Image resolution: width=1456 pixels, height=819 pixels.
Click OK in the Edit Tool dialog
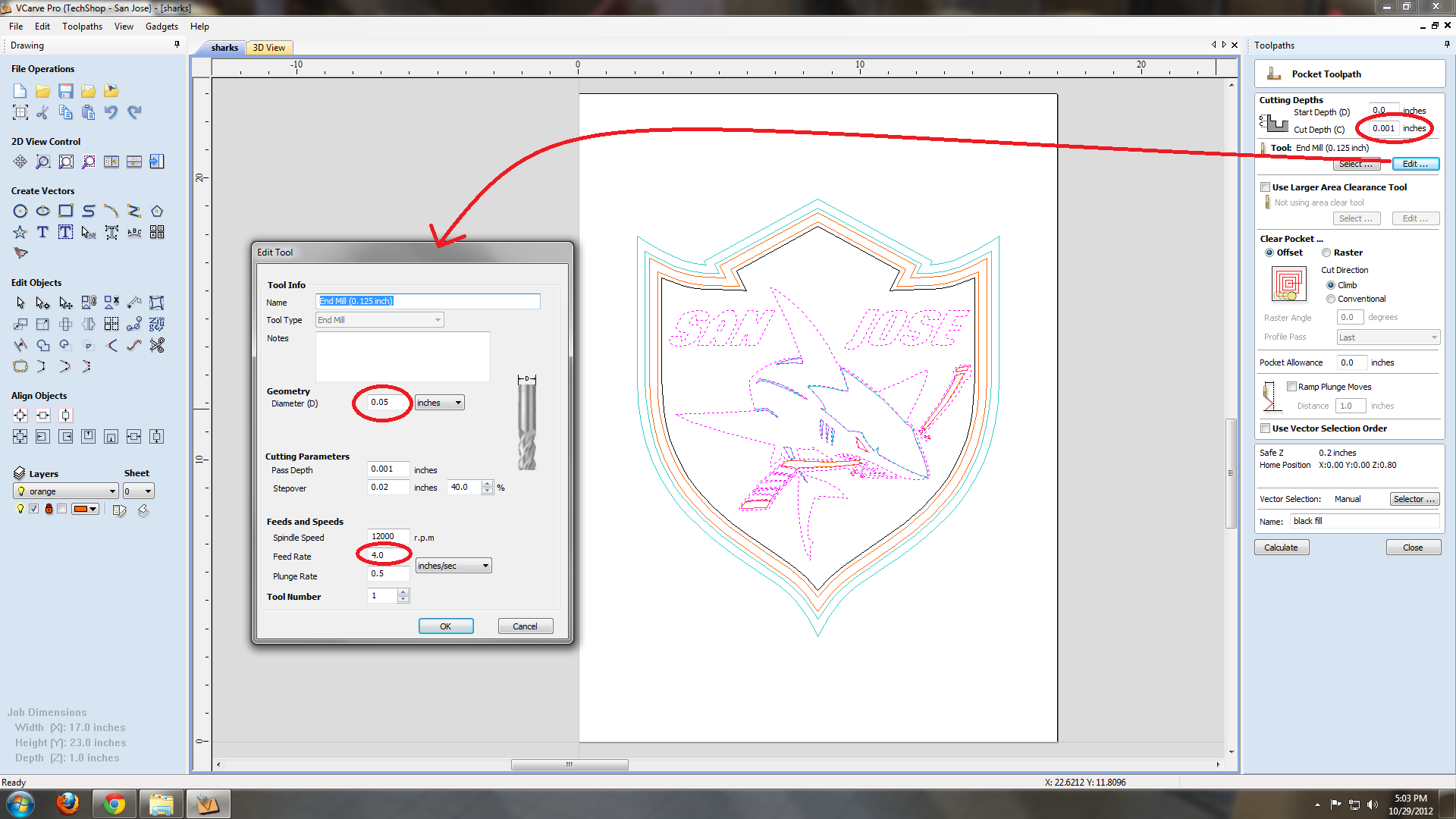(x=446, y=626)
